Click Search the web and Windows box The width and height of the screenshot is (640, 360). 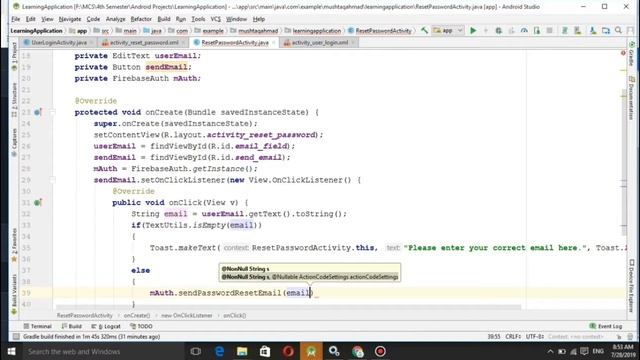click(x=103, y=351)
